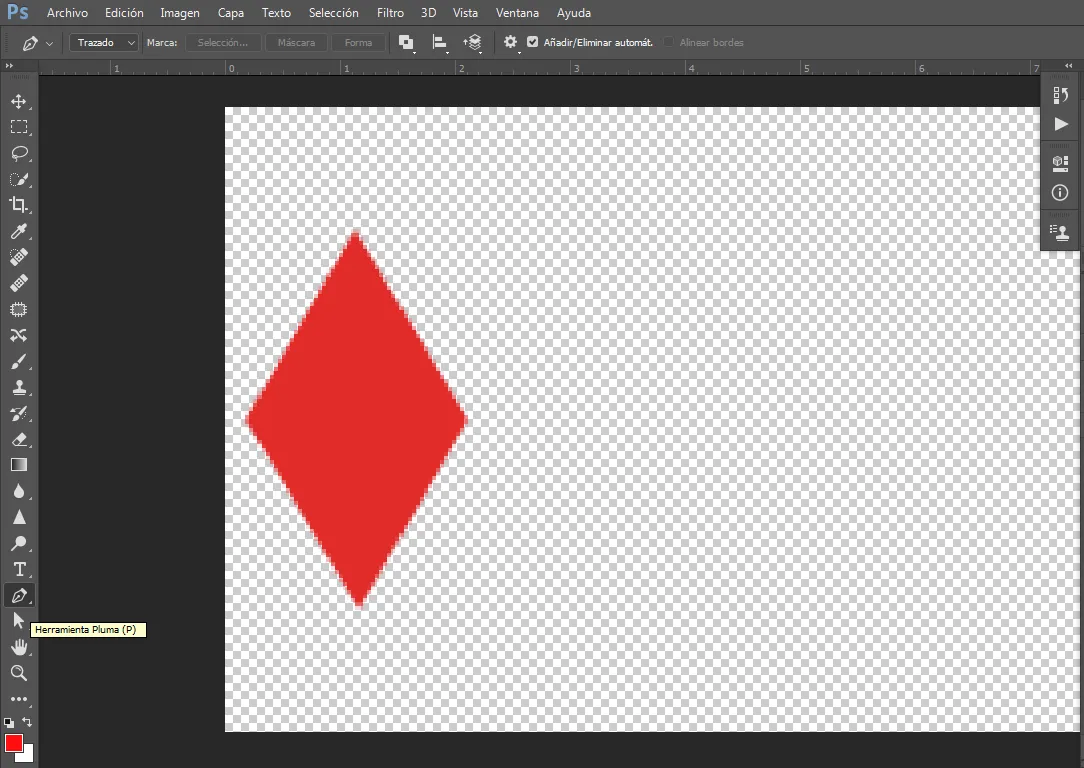
Task: Toggle Añadir/Eliminar automát. checkbox
Action: [532, 42]
